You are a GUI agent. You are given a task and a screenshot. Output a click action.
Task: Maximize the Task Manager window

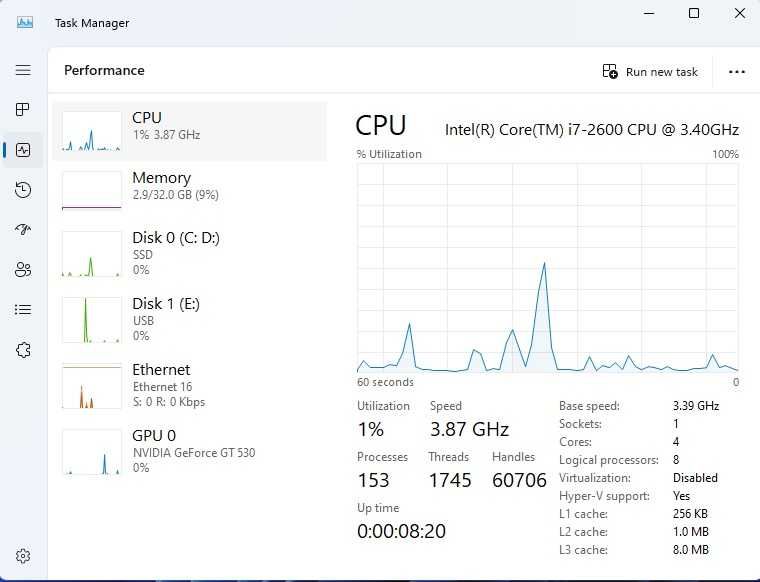pos(694,14)
